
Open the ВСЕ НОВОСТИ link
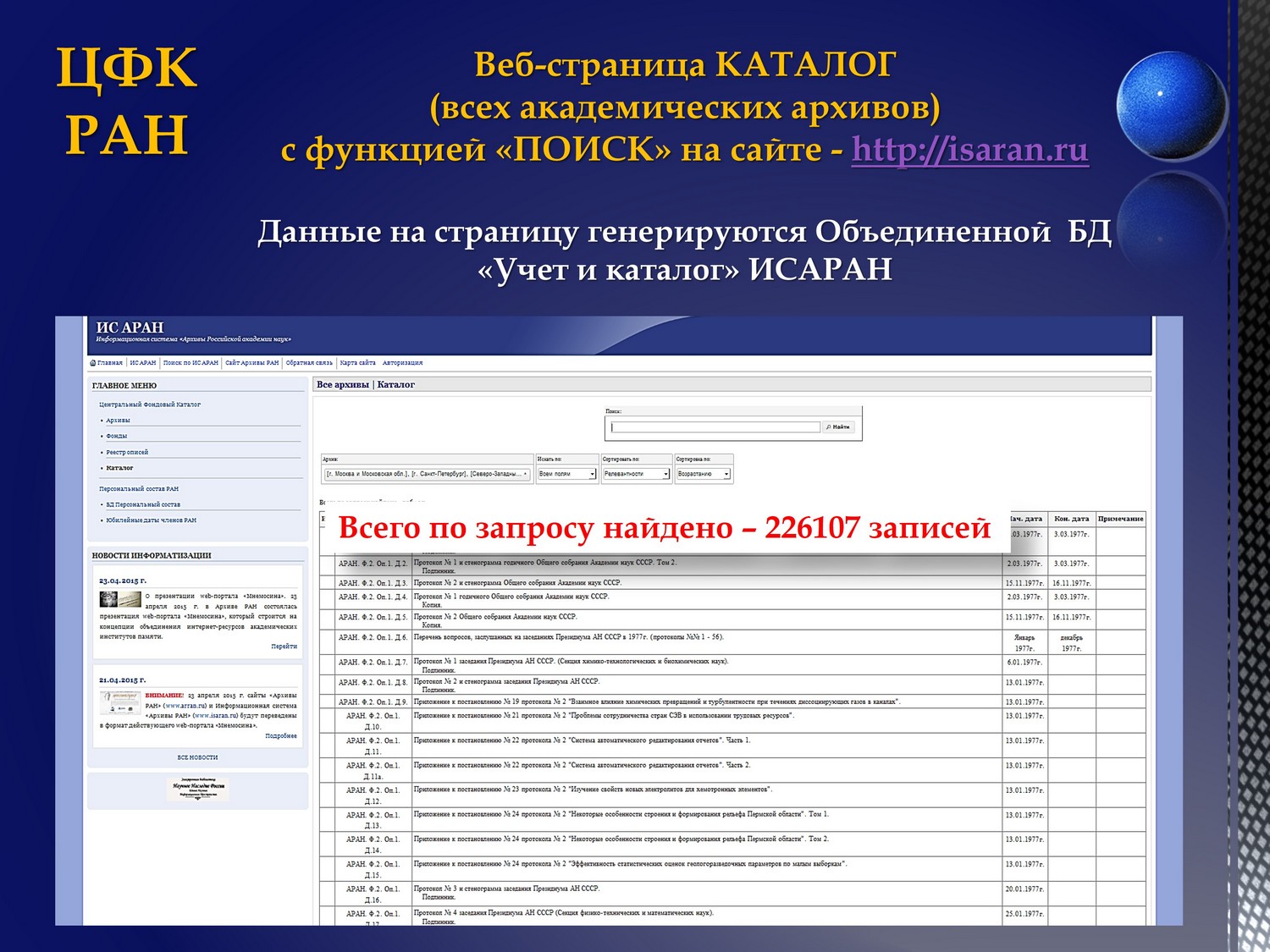click(197, 757)
